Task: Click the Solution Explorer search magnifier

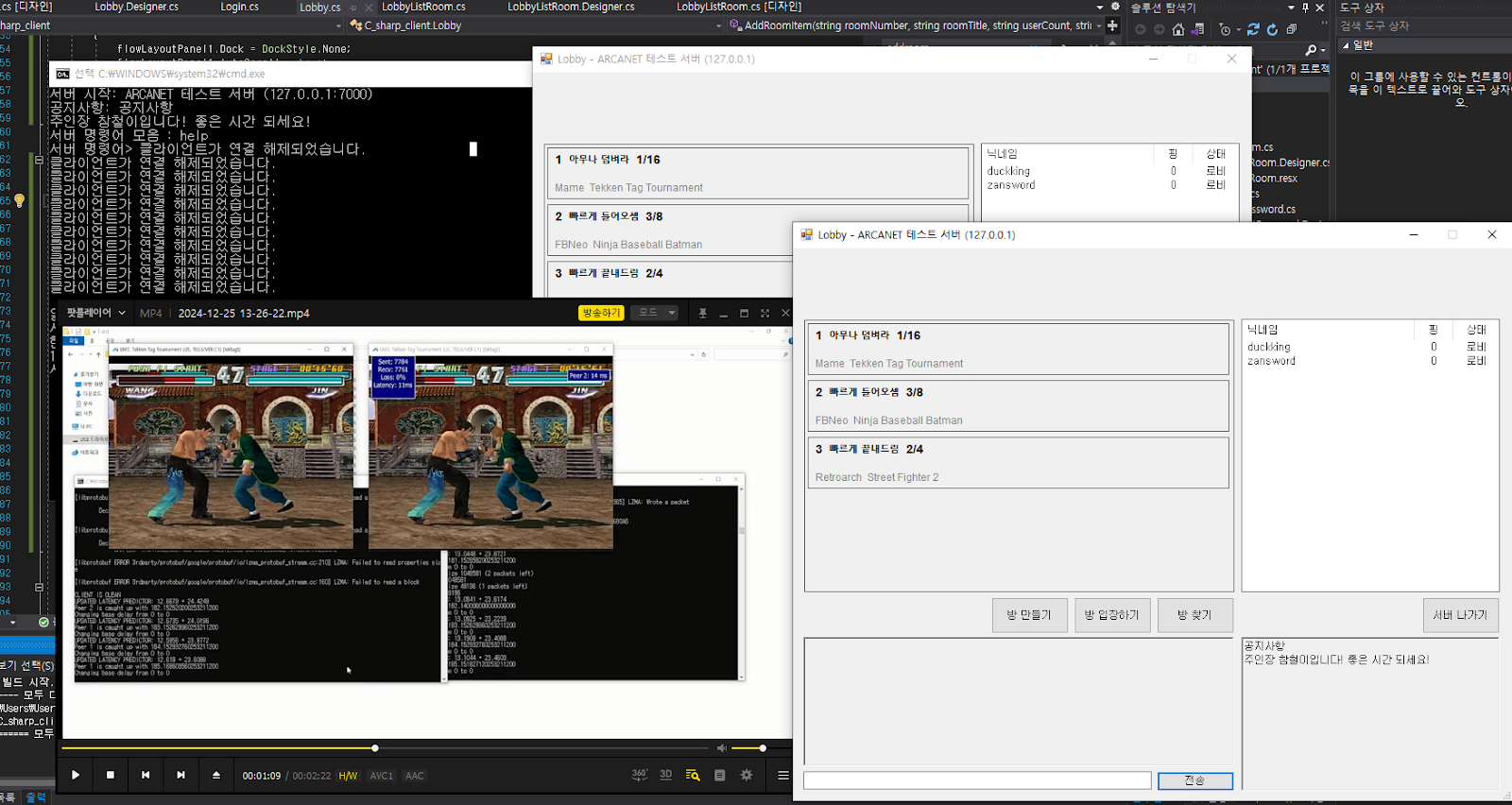Action: point(1311,49)
